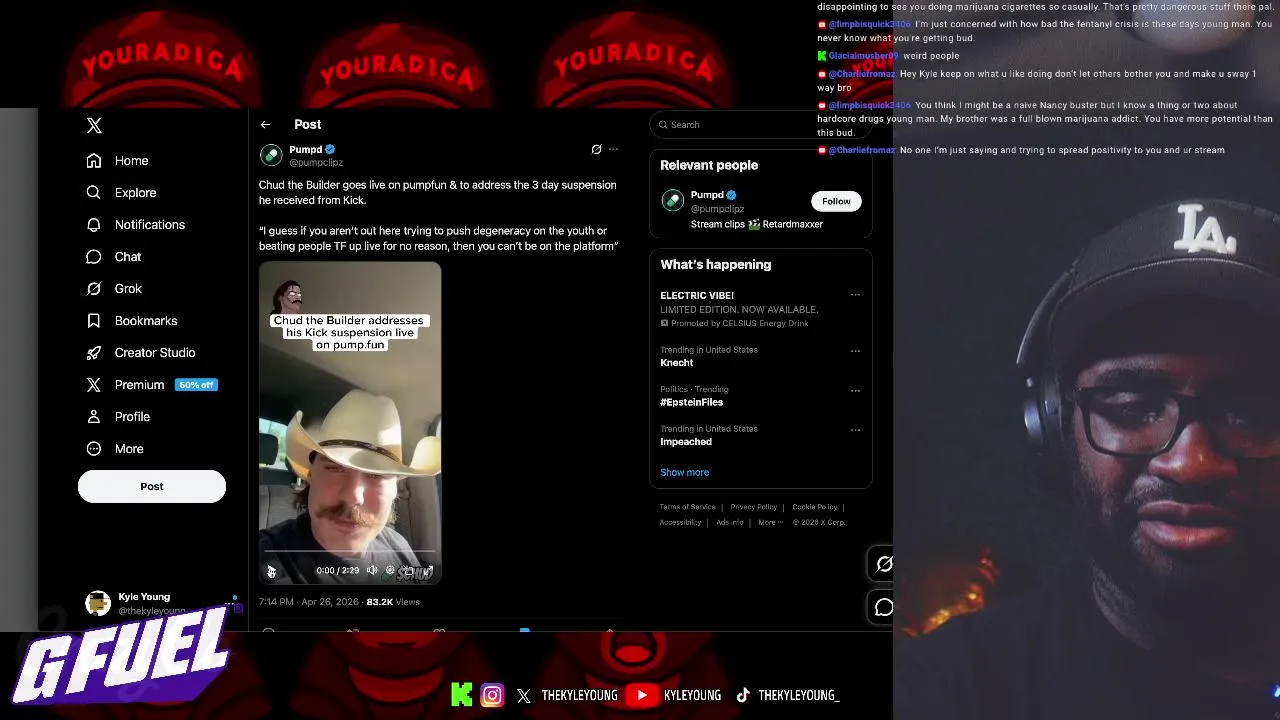Image resolution: width=1280 pixels, height=720 pixels.
Task: Click the TikTok icon in bottom overlay
Action: (x=743, y=695)
